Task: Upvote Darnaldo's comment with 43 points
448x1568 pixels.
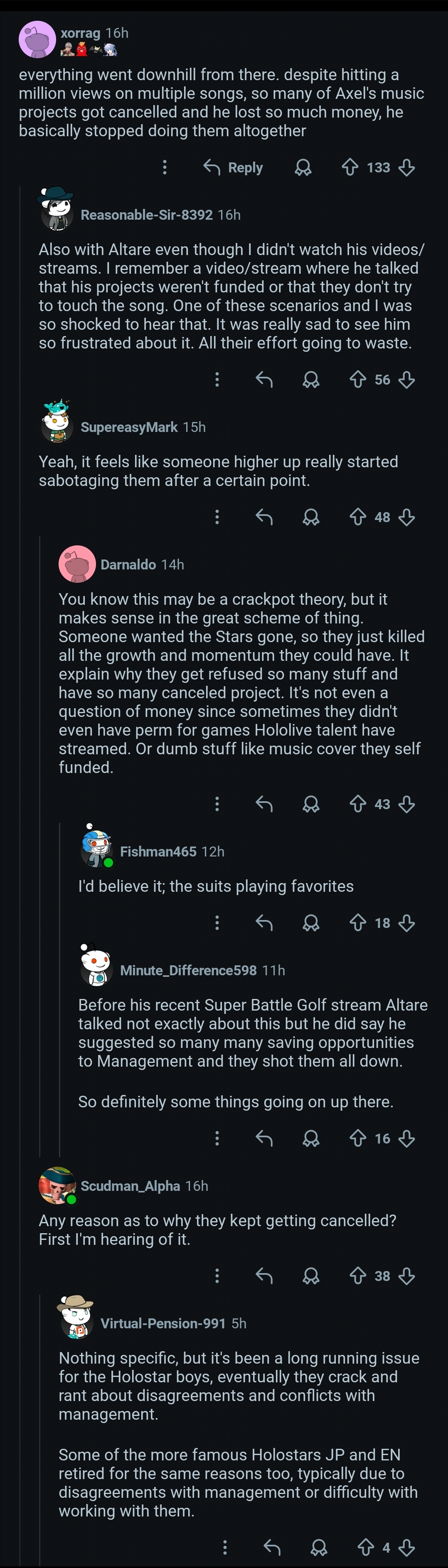Action: coord(358,804)
